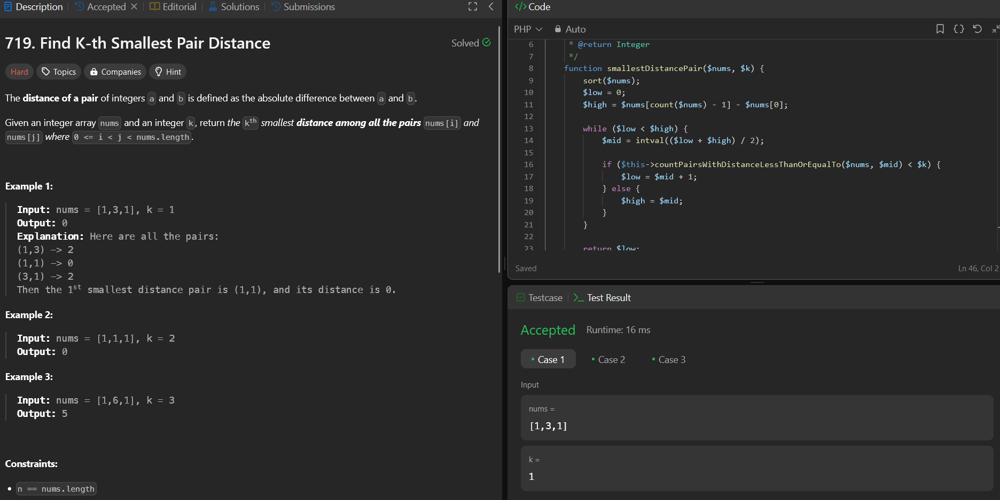
Task: Show the Companies list
Action: pyautogui.click(x=115, y=72)
